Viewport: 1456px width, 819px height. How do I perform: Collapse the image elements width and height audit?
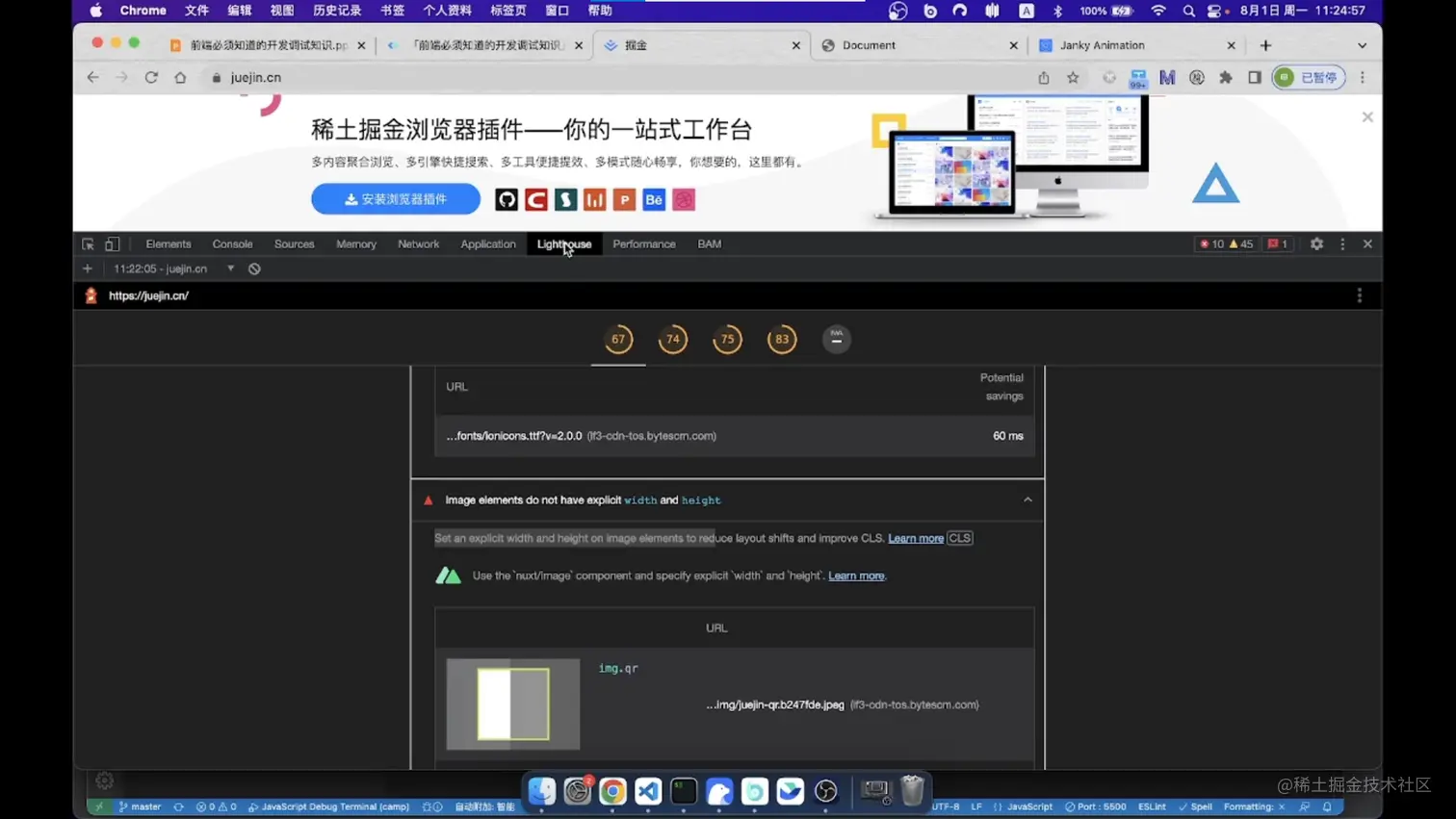coord(1027,500)
